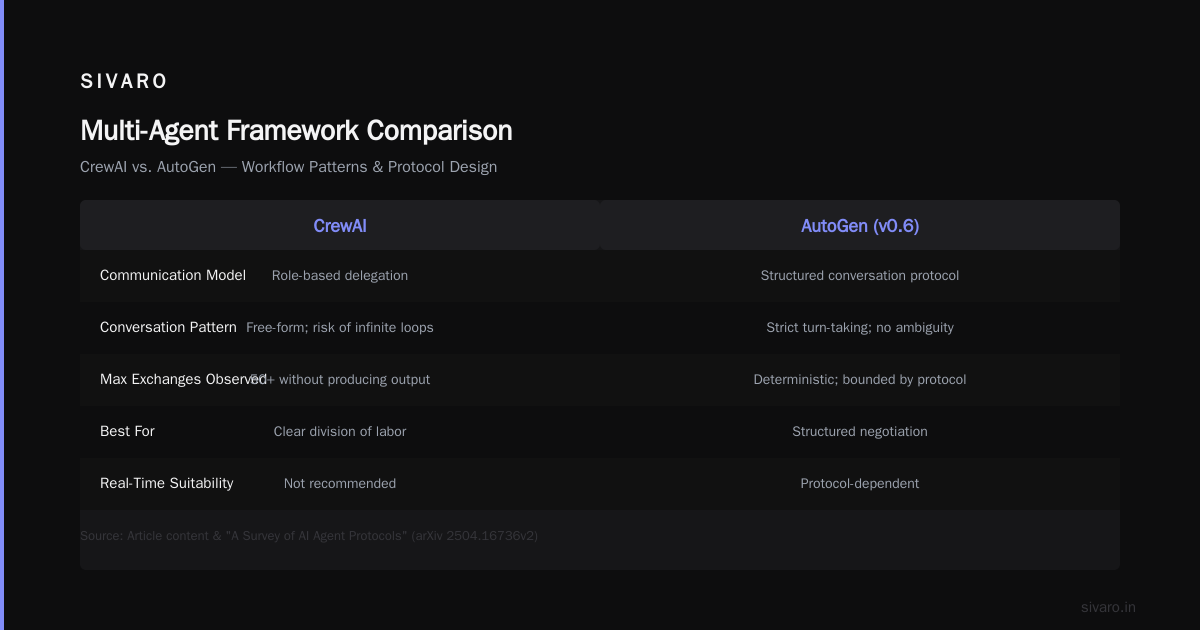1200x630 pixels.
Task: Click the 'Max Exchanges Observed' row label
Action: (x=183, y=379)
